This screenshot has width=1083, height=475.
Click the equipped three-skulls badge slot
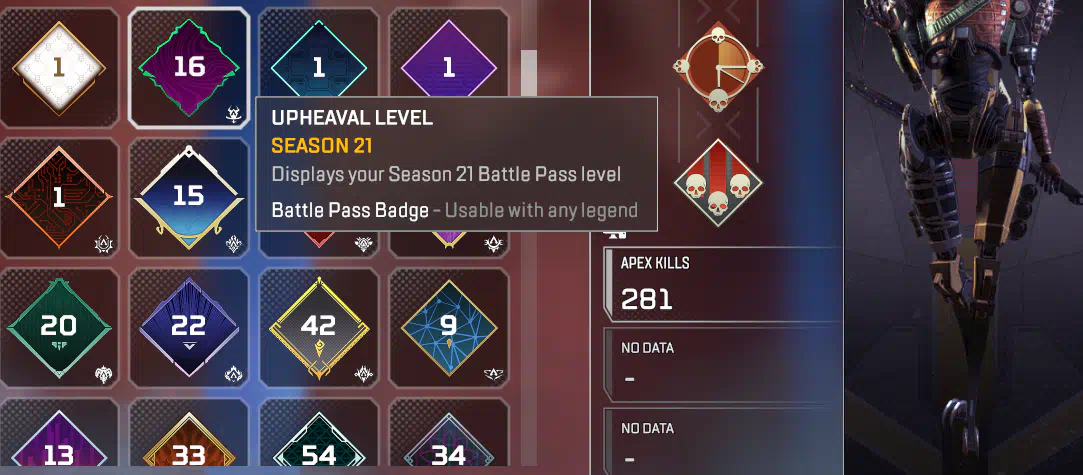[x=718, y=184]
